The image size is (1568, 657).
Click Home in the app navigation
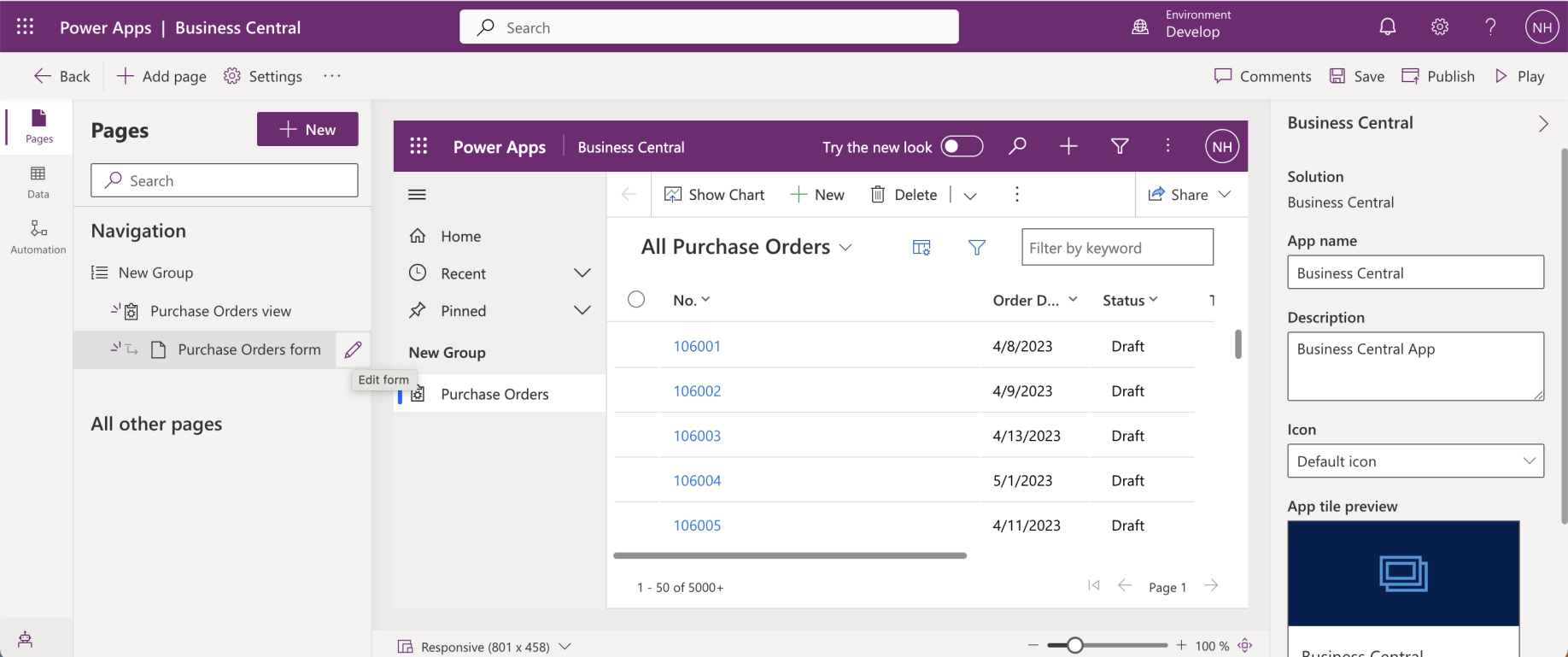click(460, 237)
